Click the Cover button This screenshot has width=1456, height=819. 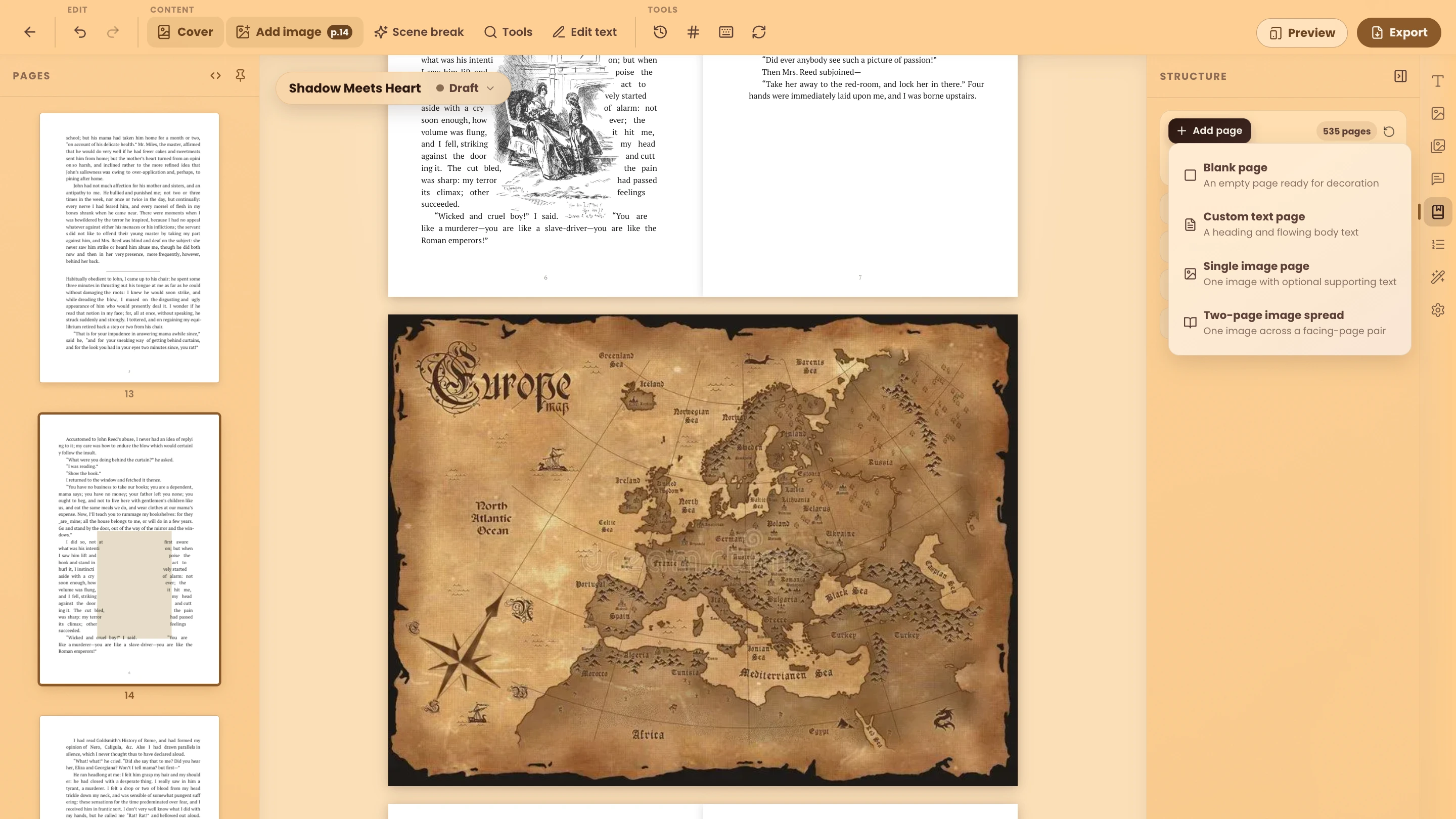tap(186, 32)
